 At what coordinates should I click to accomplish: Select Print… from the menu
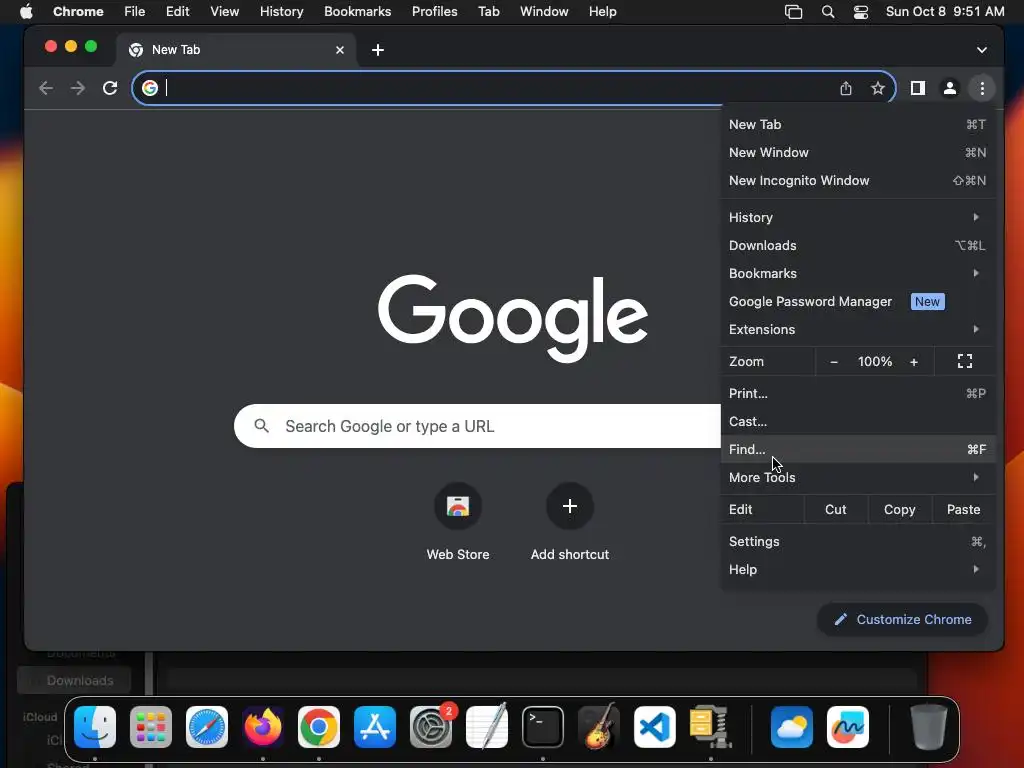858,393
